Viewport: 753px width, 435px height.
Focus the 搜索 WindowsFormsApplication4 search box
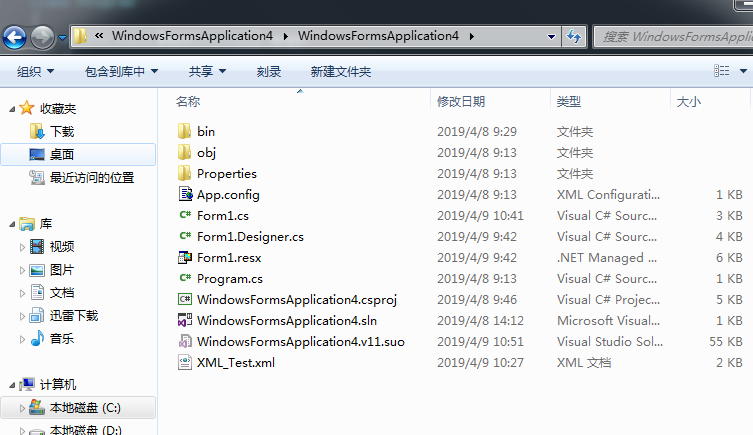(x=673, y=36)
